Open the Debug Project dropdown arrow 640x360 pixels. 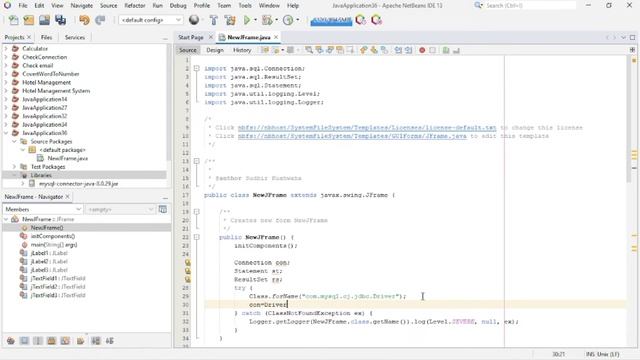[276, 20]
